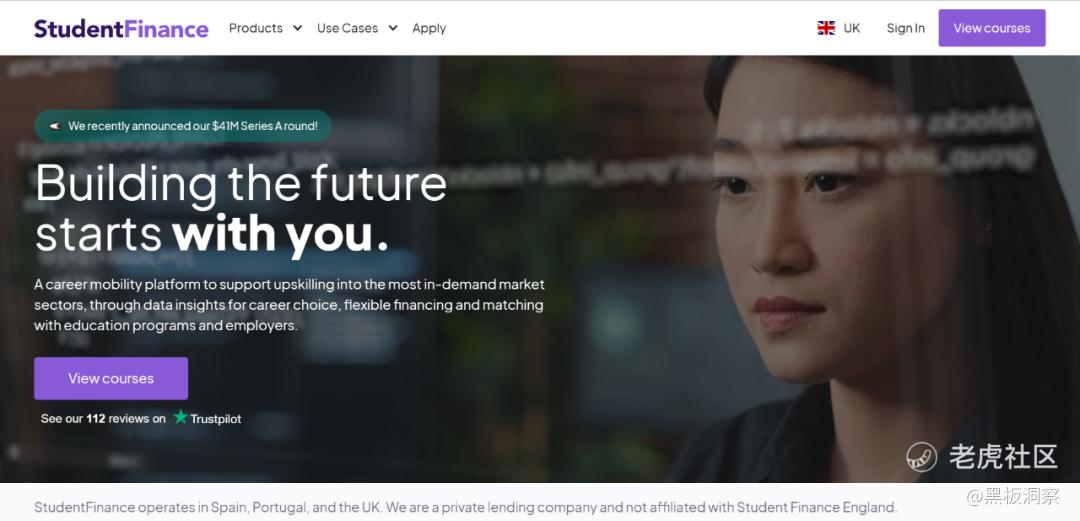Click the disclaimer about Student Finance England
Viewport: 1080px width, 521px height.
coord(466,508)
